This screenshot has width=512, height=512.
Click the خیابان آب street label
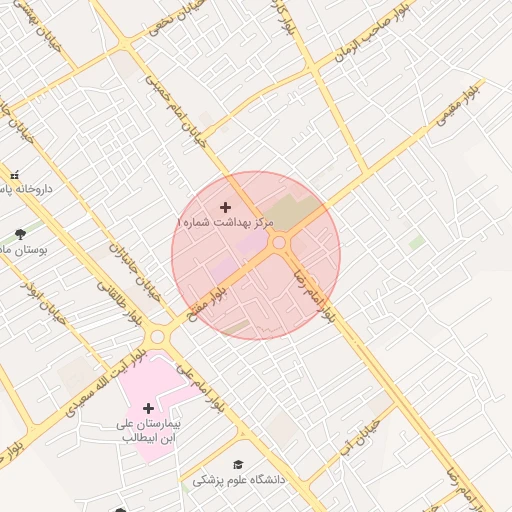point(360,439)
